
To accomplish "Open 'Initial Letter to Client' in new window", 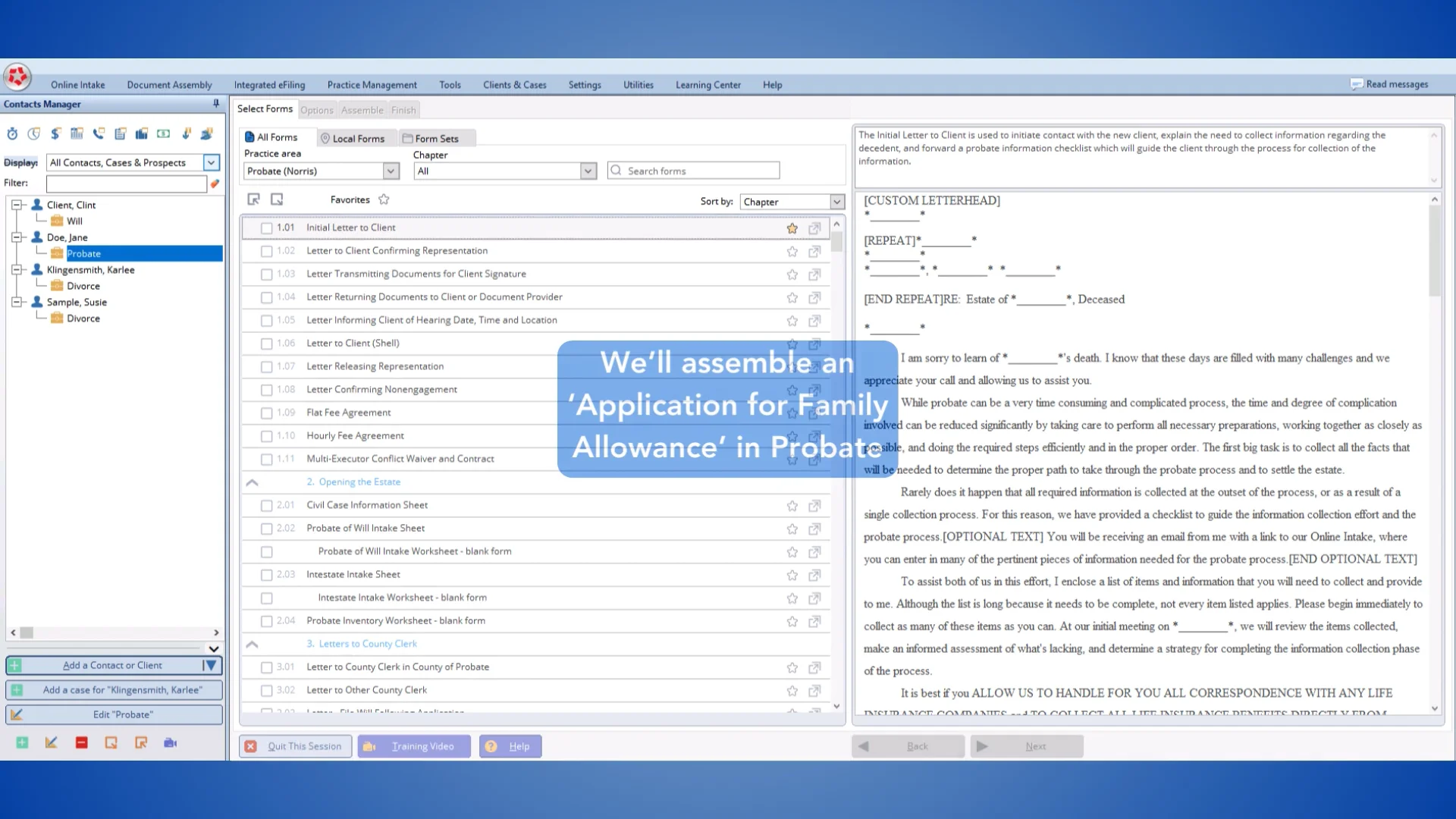I will pyautogui.click(x=814, y=227).
